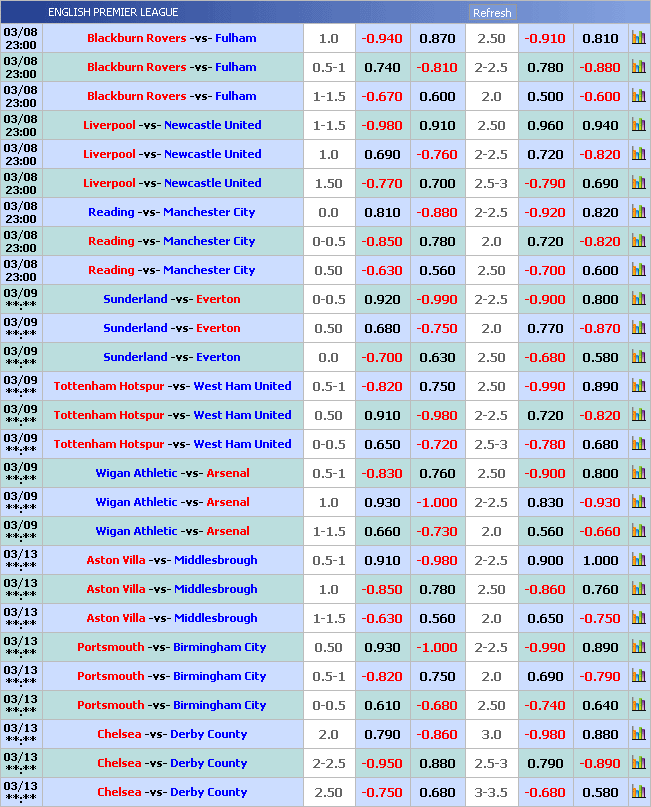Pick 1.000 odds in Aston Villa 0.5-1 row

601,560
